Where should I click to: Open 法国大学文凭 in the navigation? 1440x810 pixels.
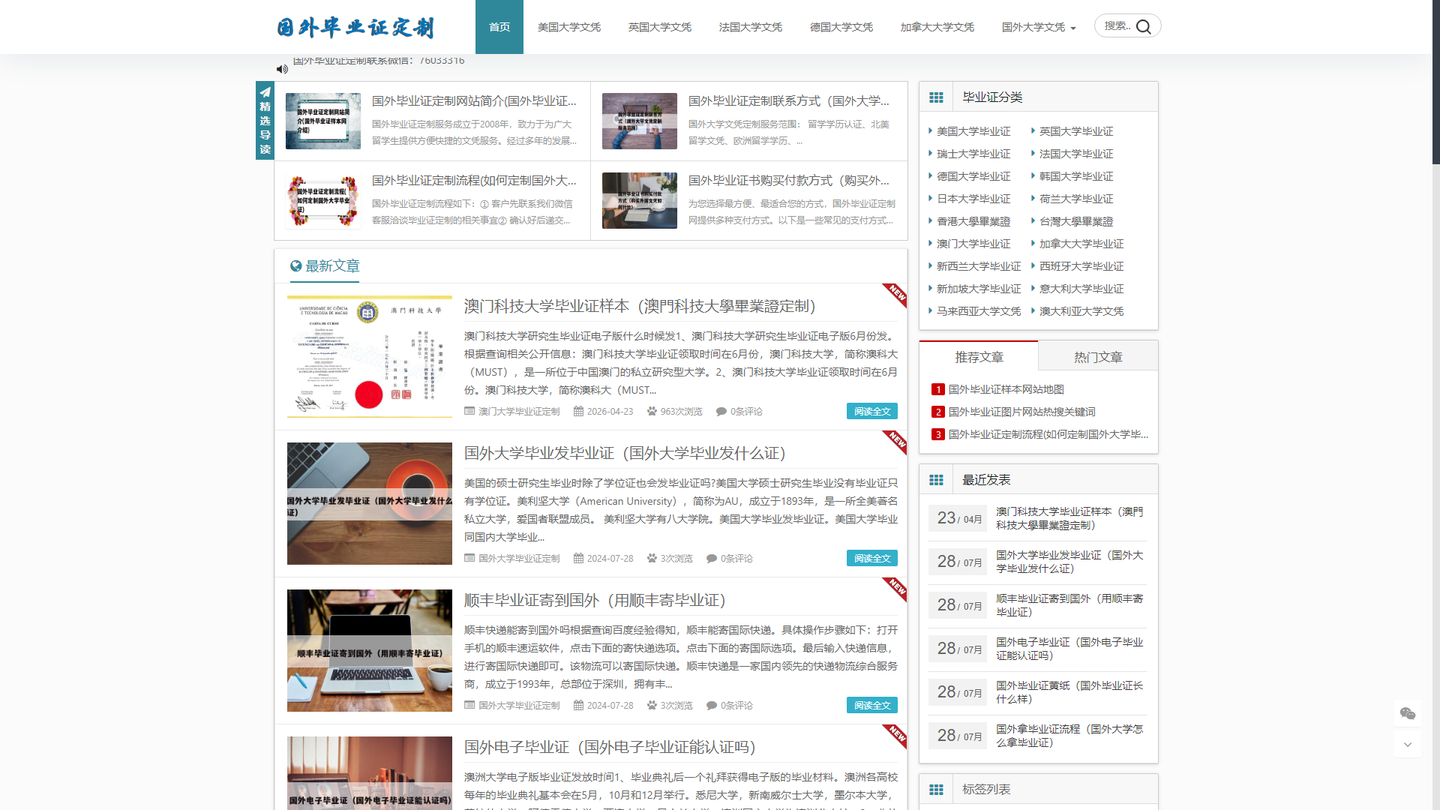pos(750,27)
